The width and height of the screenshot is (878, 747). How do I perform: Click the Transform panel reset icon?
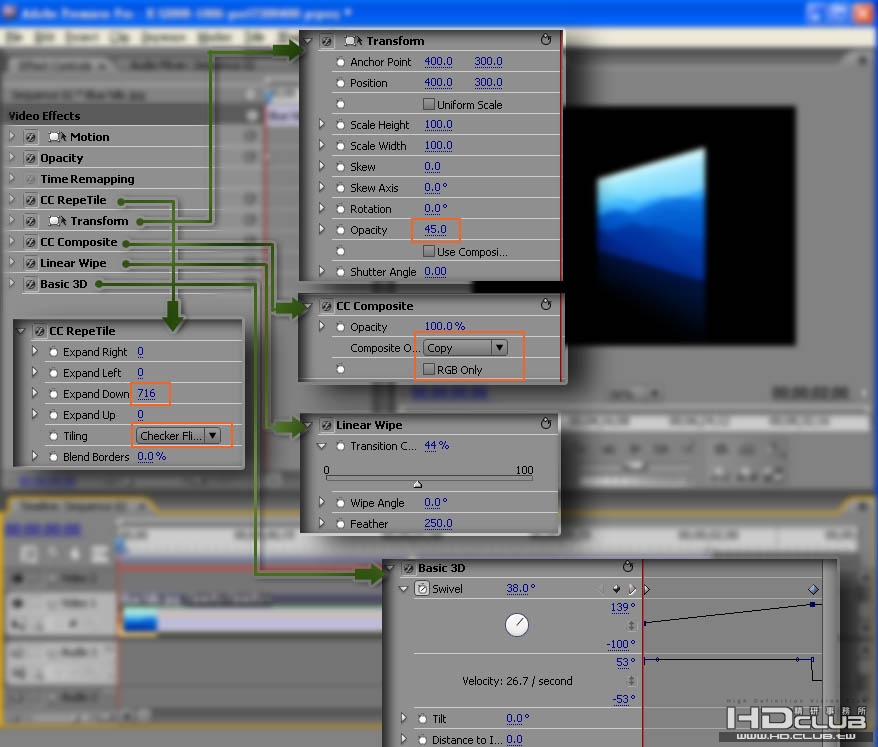coord(546,41)
